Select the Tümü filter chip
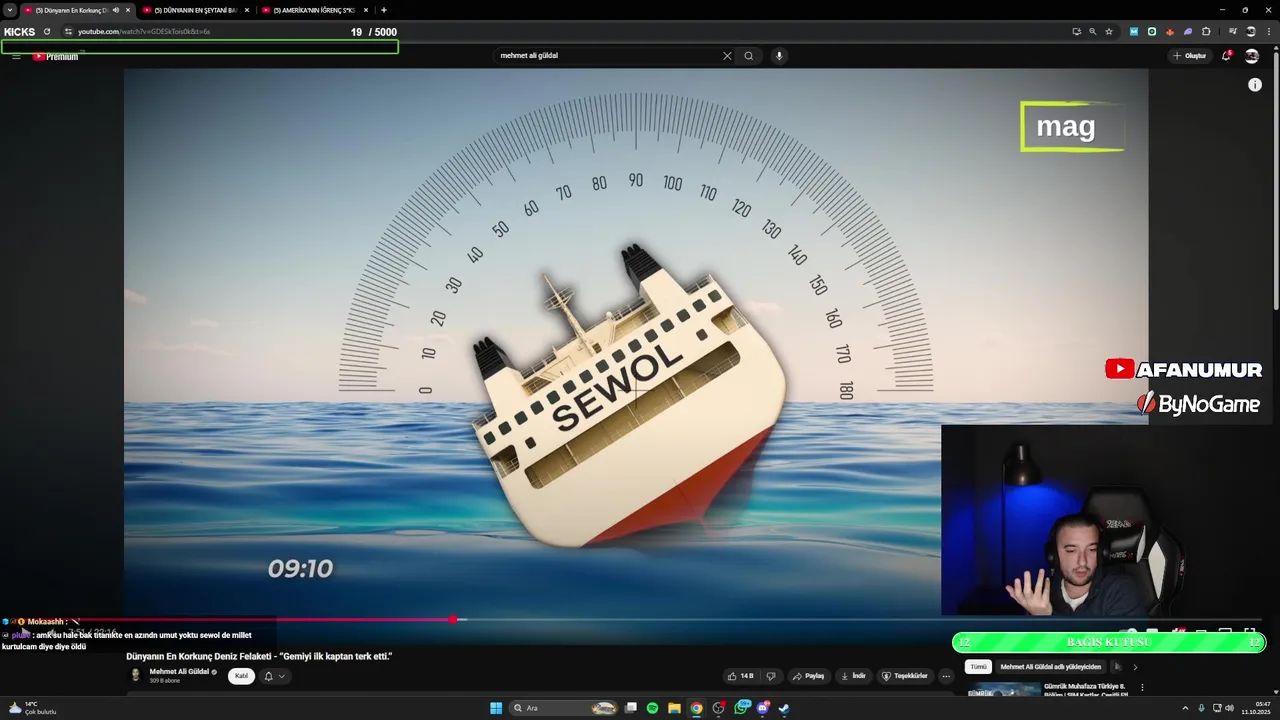Image resolution: width=1280 pixels, height=720 pixels. pos(978,667)
